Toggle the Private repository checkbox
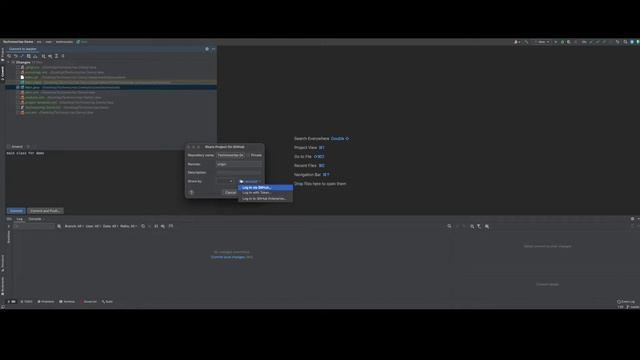Image resolution: width=640 pixels, height=360 pixels. tap(248, 156)
